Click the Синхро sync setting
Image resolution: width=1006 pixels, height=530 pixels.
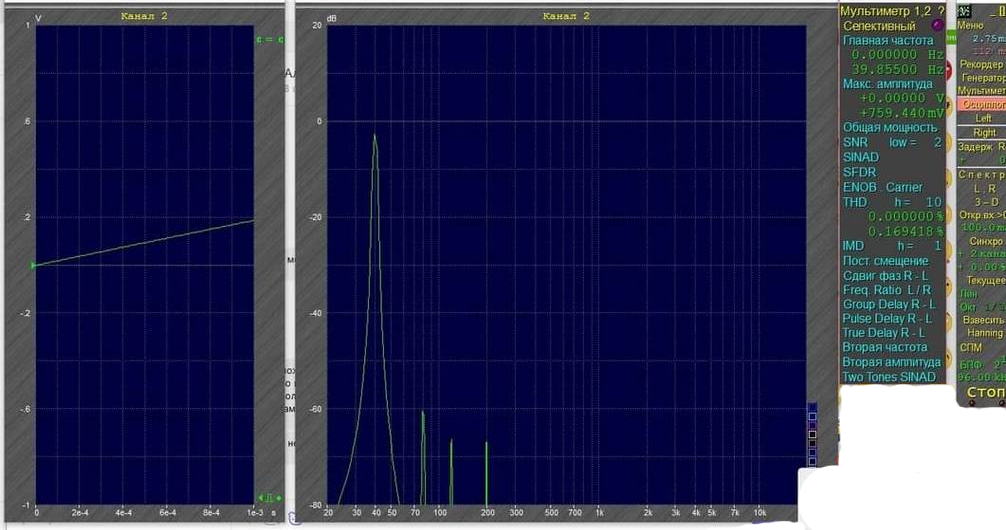click(986, 241)
